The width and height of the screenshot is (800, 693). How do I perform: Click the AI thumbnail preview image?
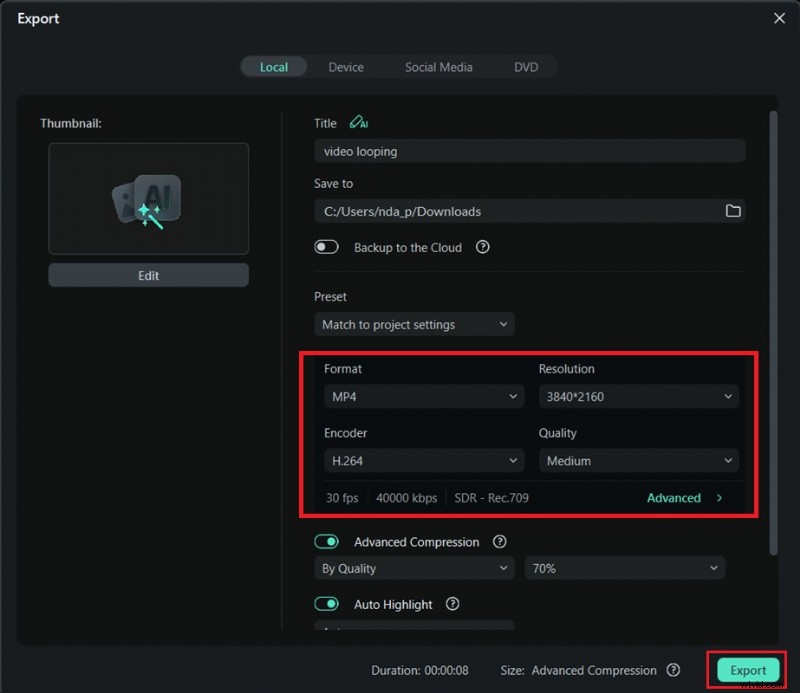click(x=148, y=199)
